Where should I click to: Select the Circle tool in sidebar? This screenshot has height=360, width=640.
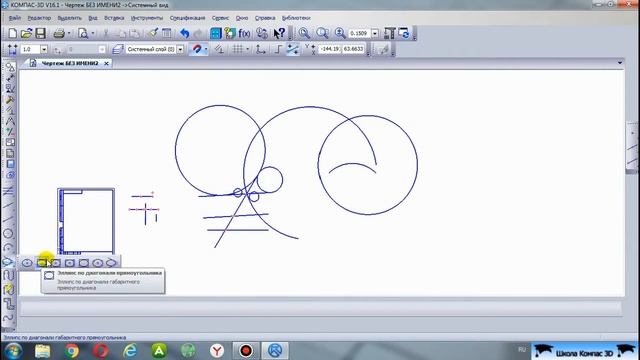(9, 234)
